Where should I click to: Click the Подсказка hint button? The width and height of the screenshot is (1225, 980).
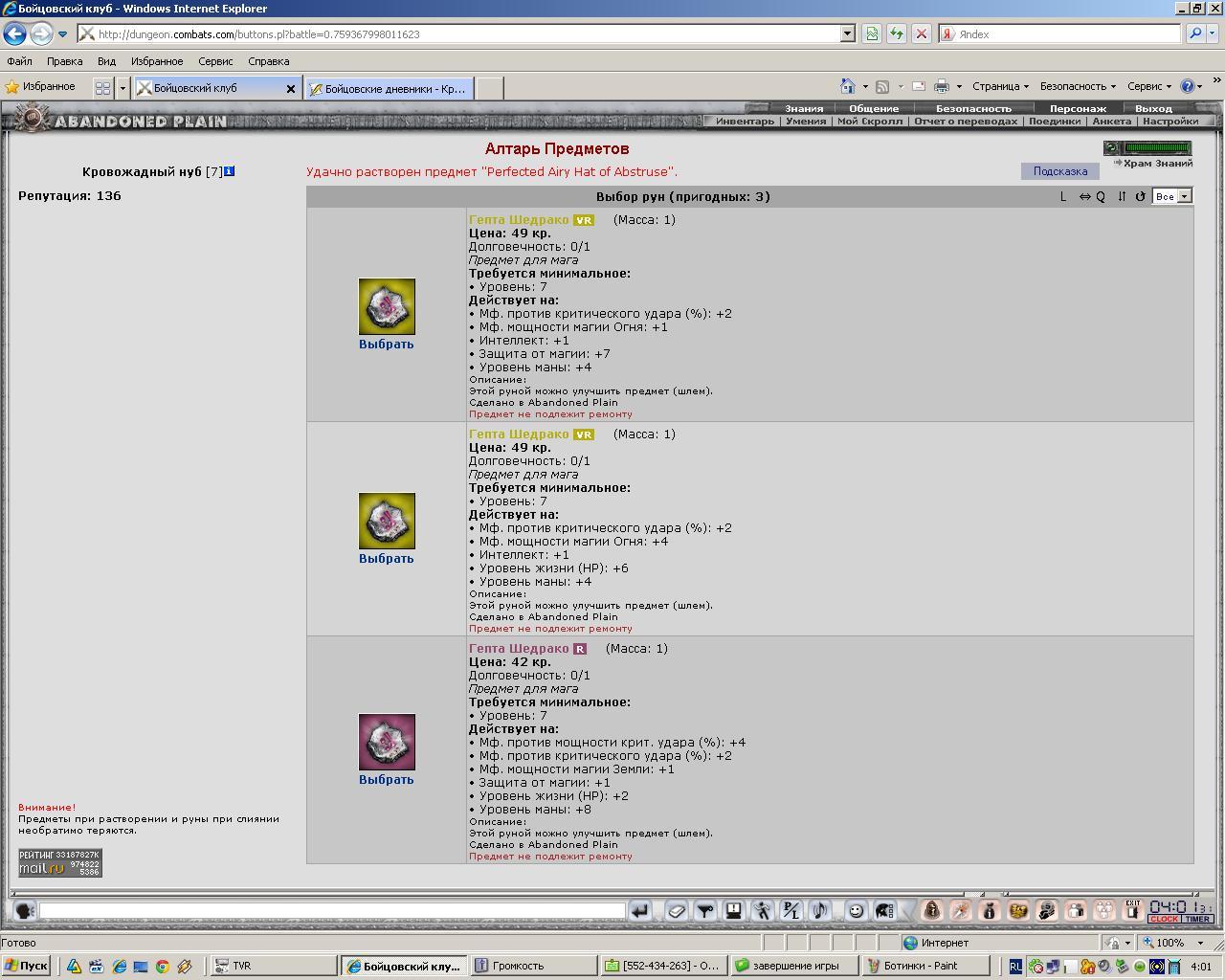click(1059, 171)
